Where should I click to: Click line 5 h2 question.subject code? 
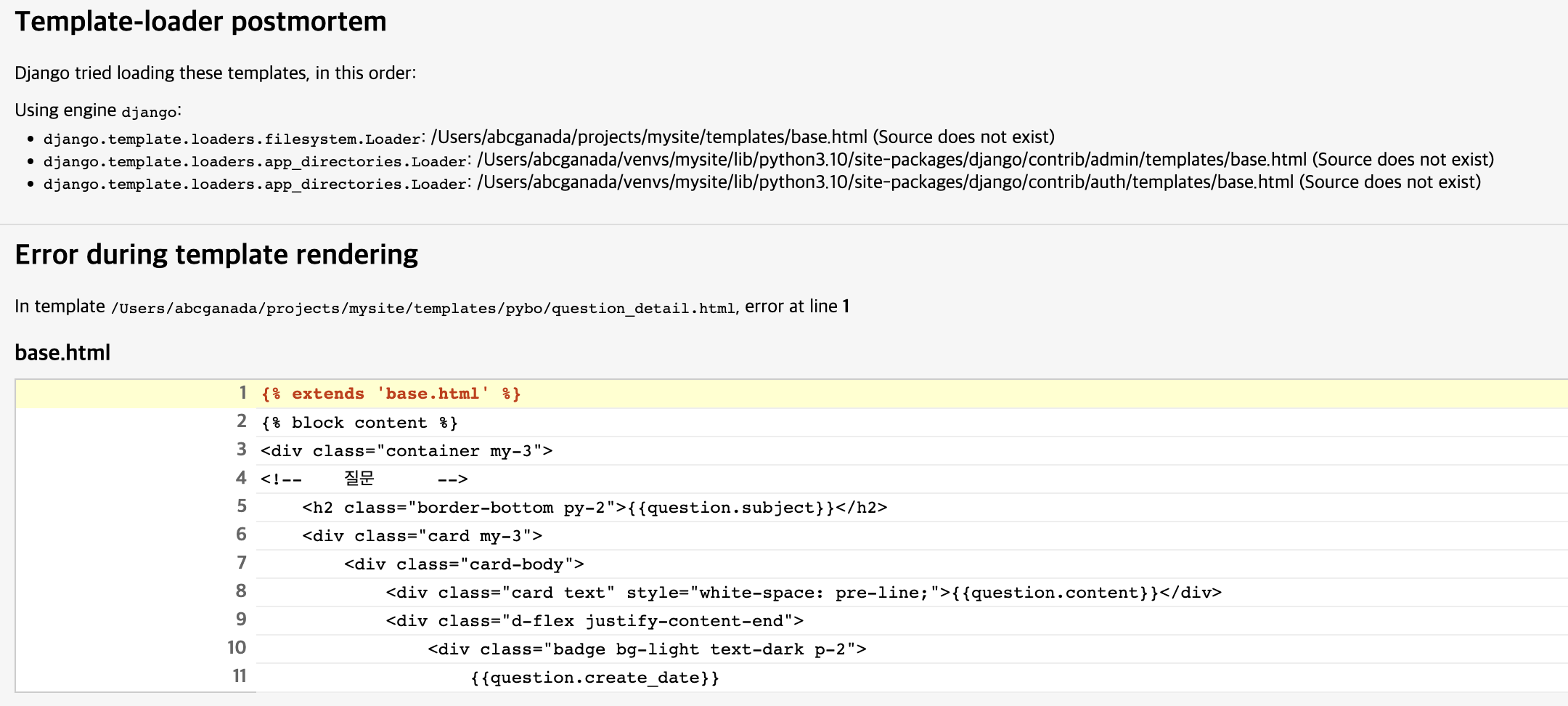tap(595, 508)
